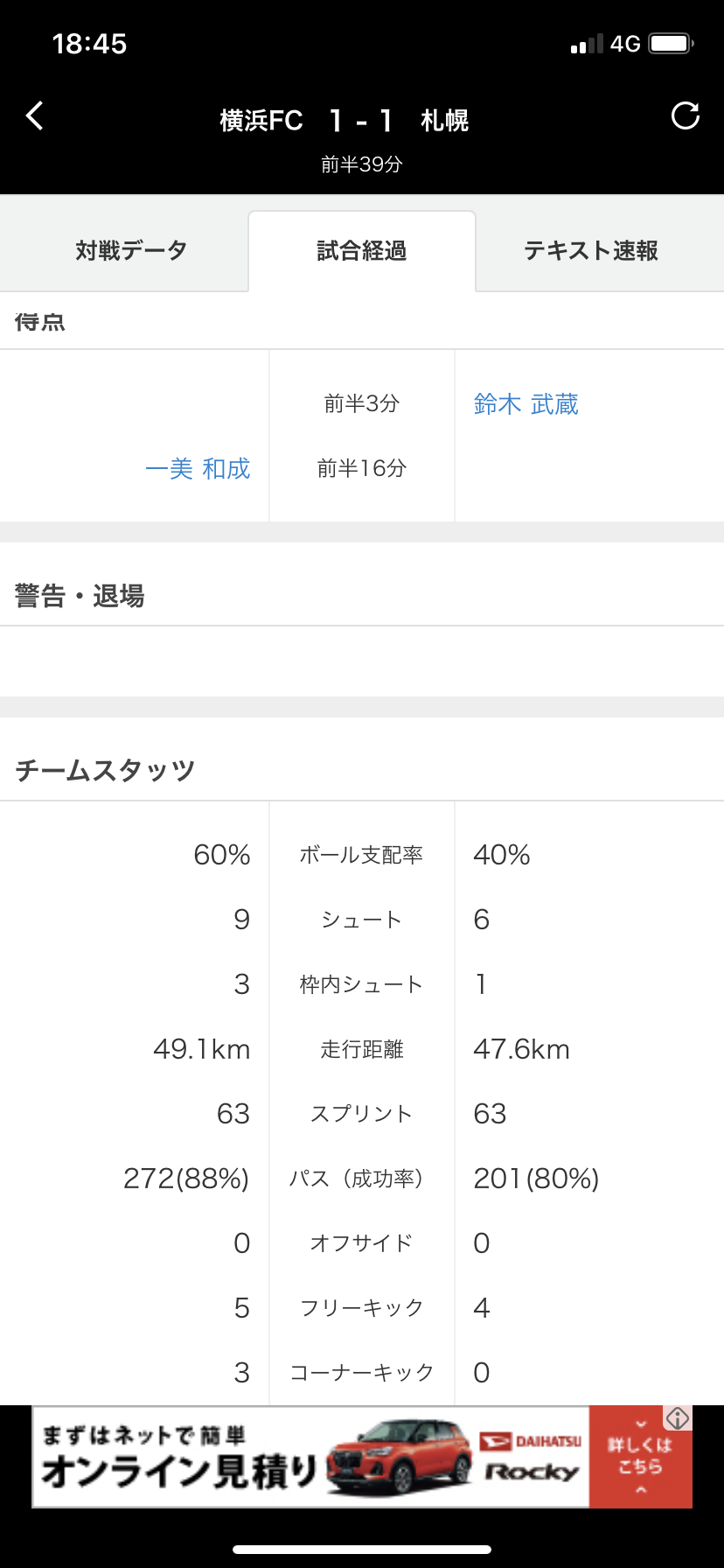Tap the 横浜FC team name in header
This screenshot has width=724, height=1568.
(x=261, y=121)
